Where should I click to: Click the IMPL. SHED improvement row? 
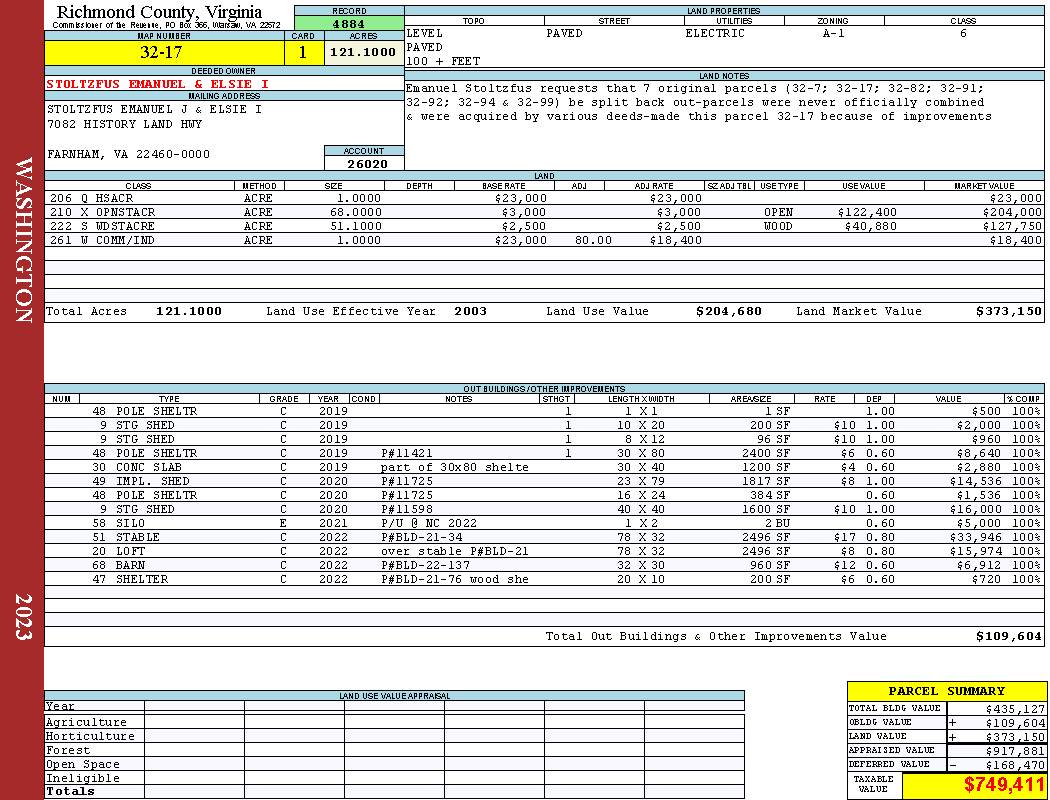coord(544,481)
